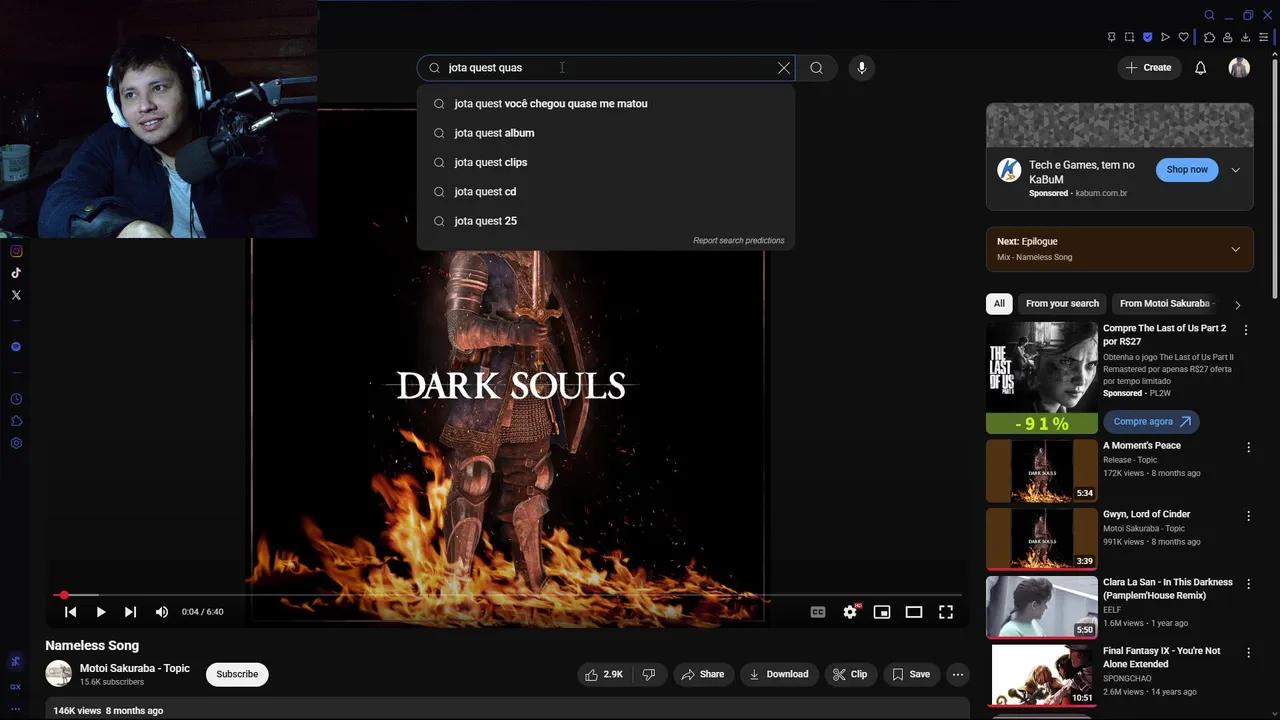Show more filter chips with the right arrow
The width and height of the screenshot is (1280, 720).
coord(1237,305)
